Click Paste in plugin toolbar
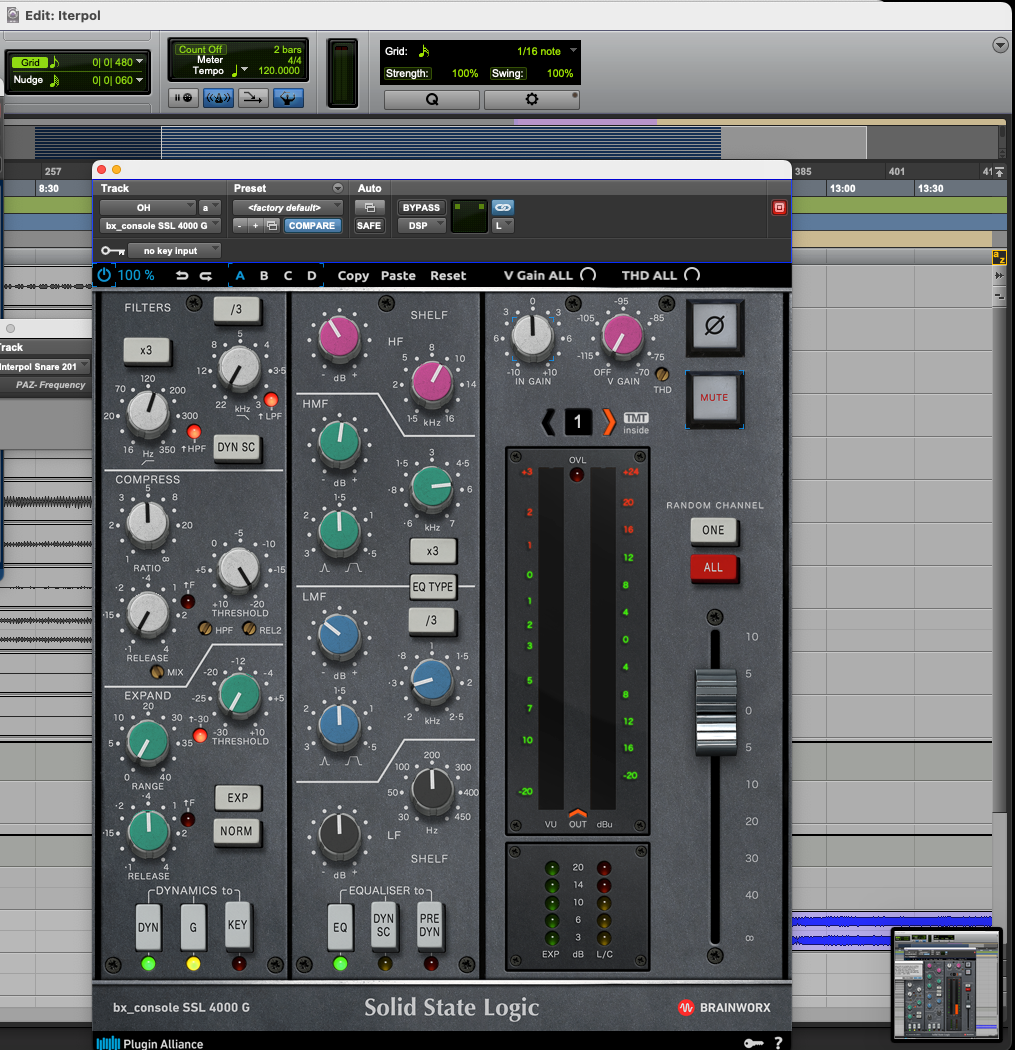Screen dimensions: 1015x1050 click(398, 275)
